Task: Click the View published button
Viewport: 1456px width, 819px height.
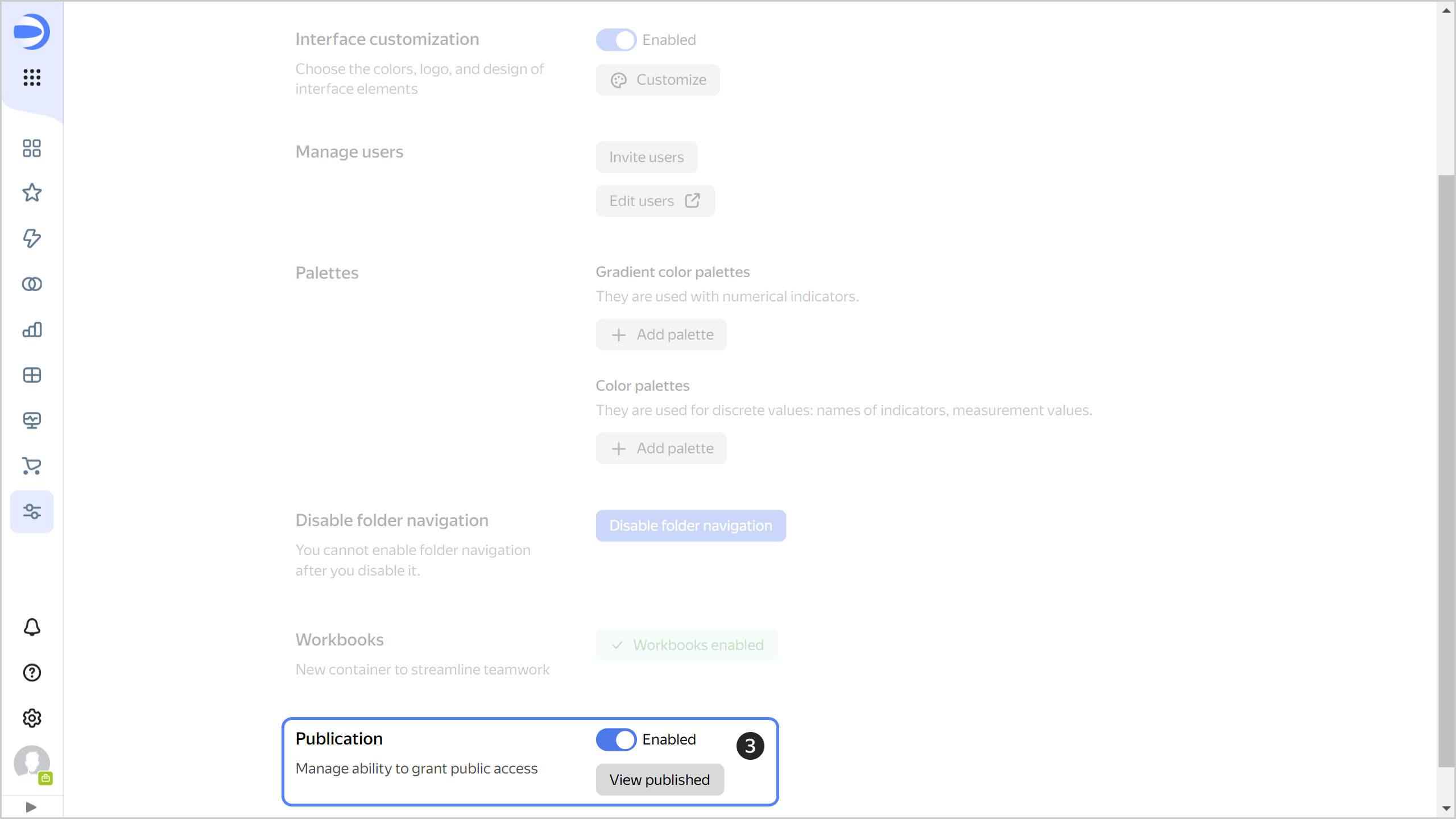Action: (660, 780)
